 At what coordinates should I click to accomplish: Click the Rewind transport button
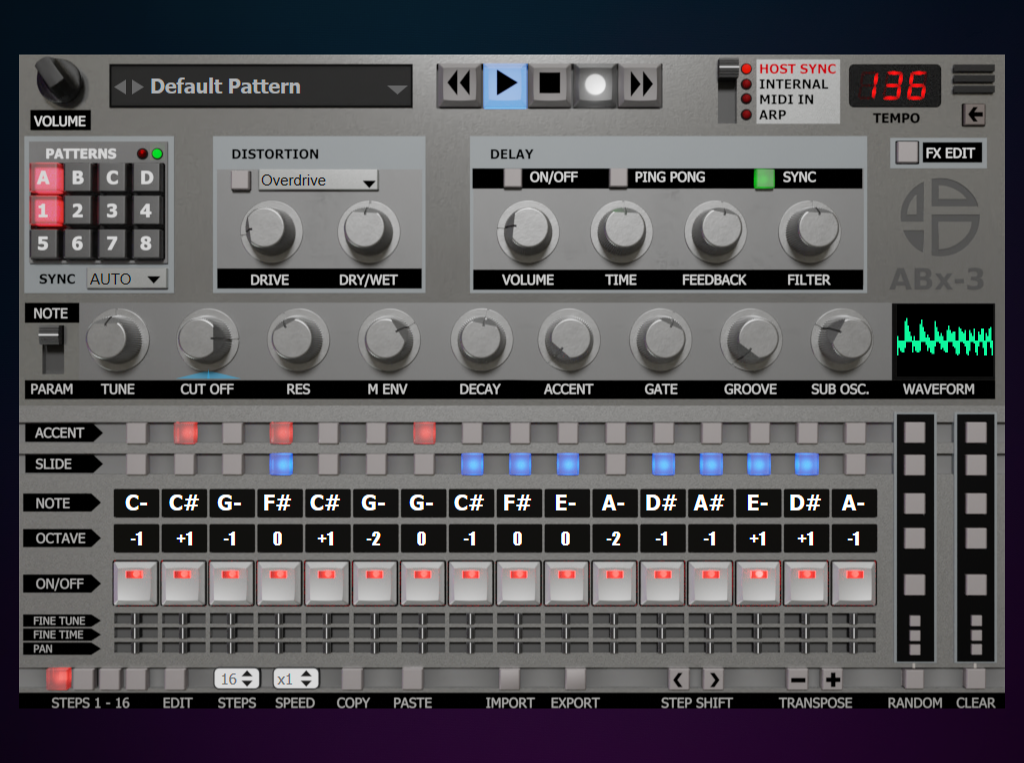(460, 85)
